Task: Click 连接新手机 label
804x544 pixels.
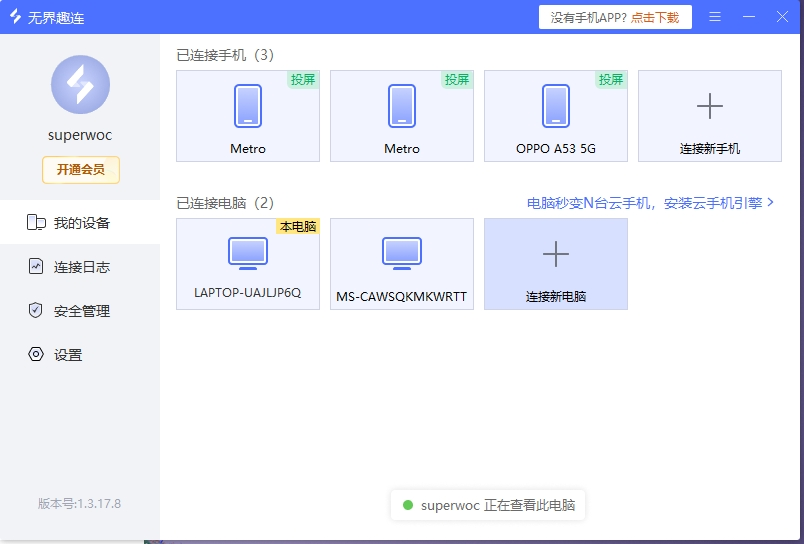Action: pos(710,149)
